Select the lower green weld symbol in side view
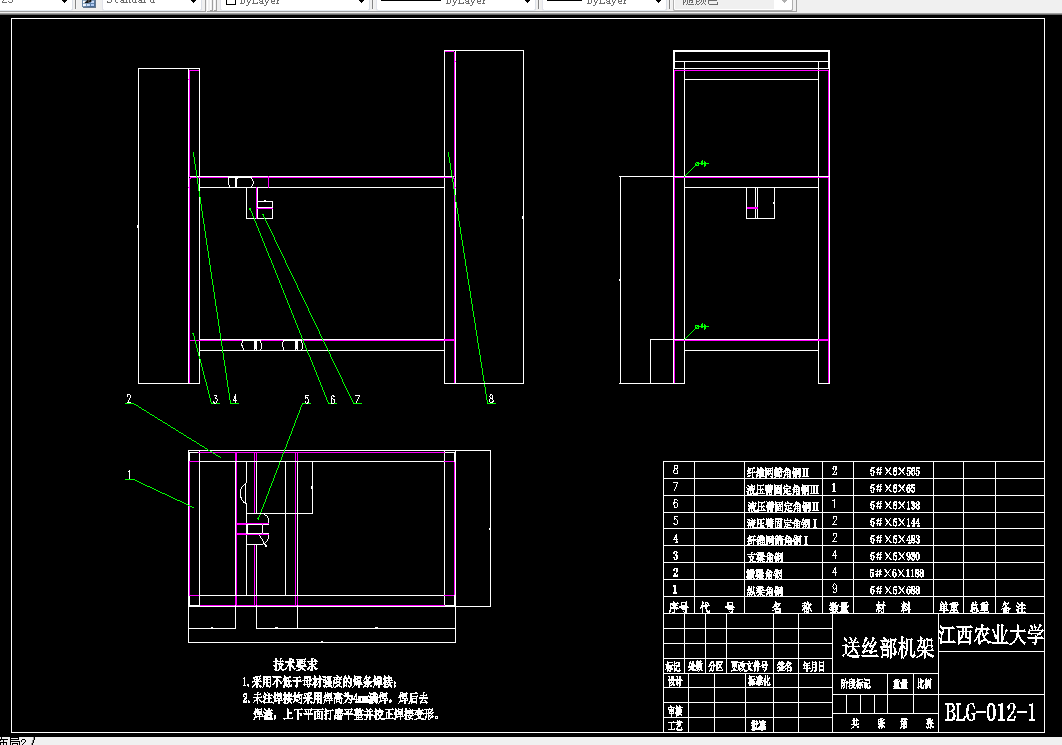 (x=701, y=327)
